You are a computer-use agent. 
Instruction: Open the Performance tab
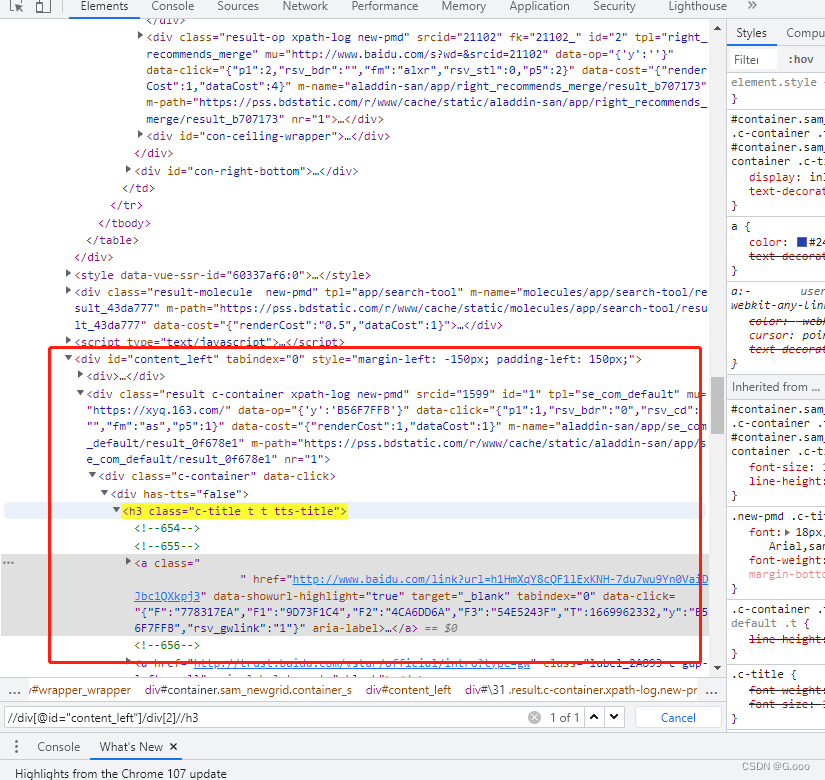click(385, 6)
